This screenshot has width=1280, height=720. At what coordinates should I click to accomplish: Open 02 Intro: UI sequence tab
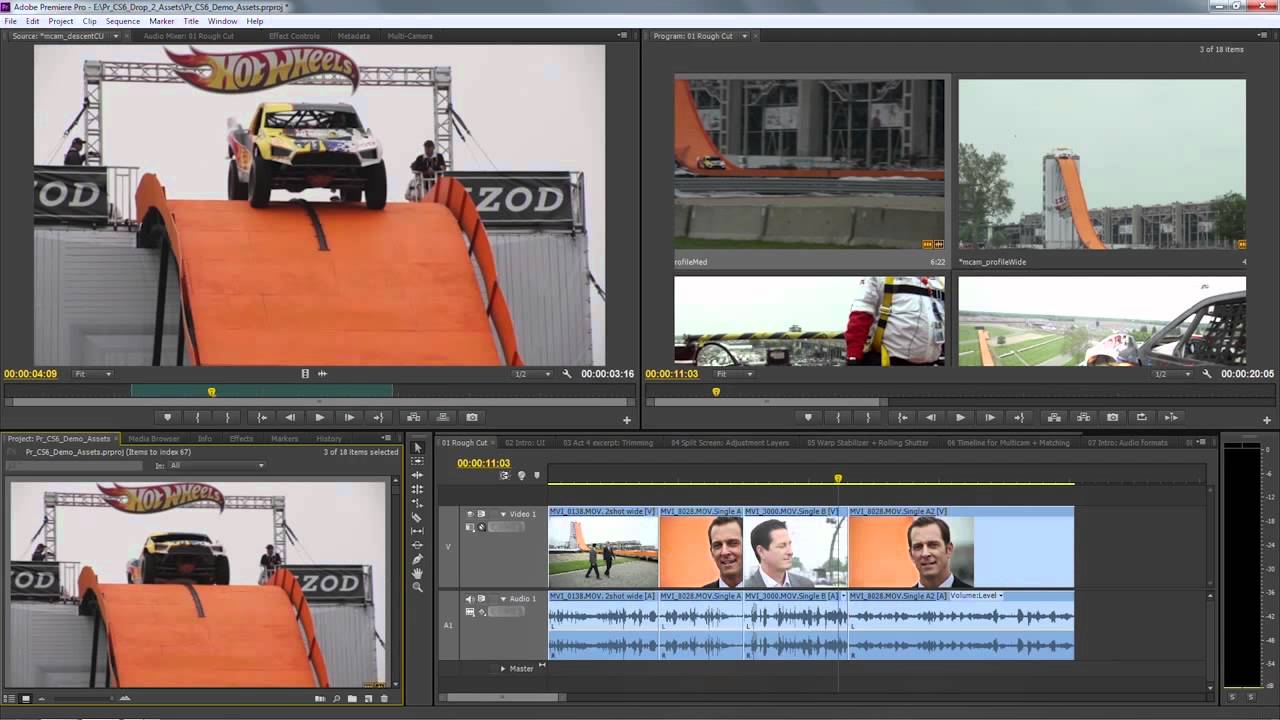coord(525,442)
